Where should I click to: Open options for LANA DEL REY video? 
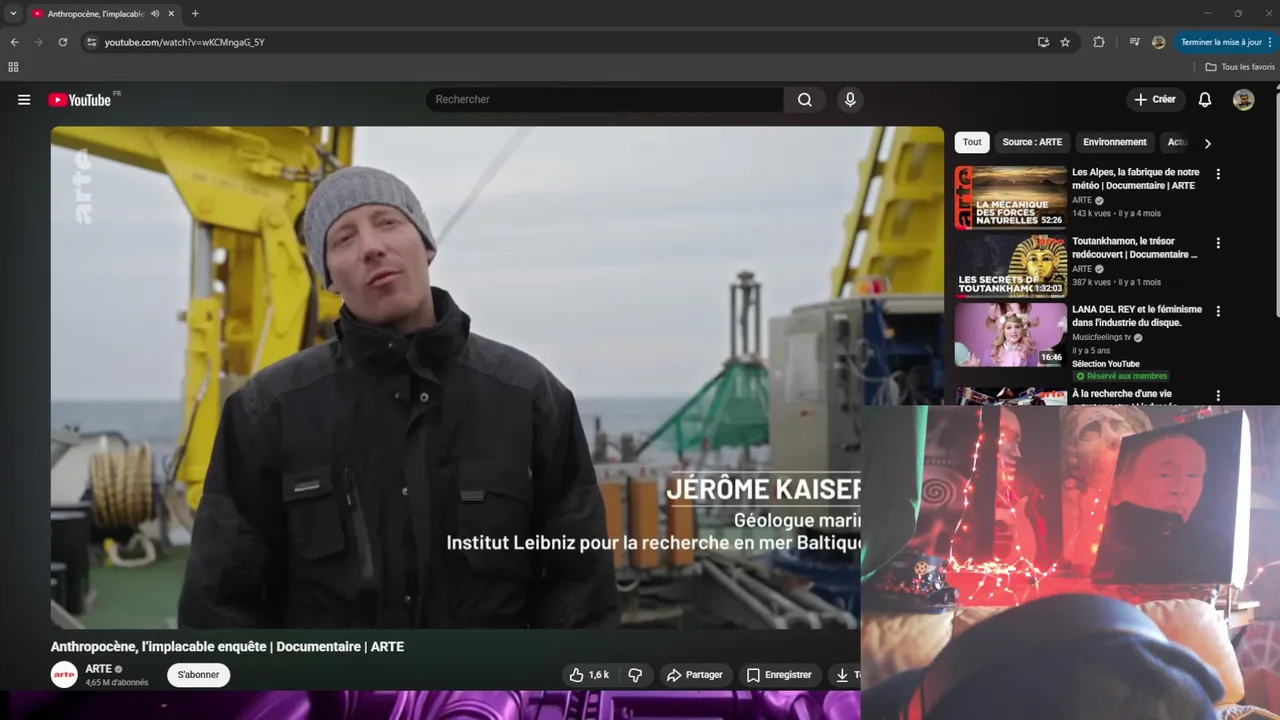point(1217,312)
